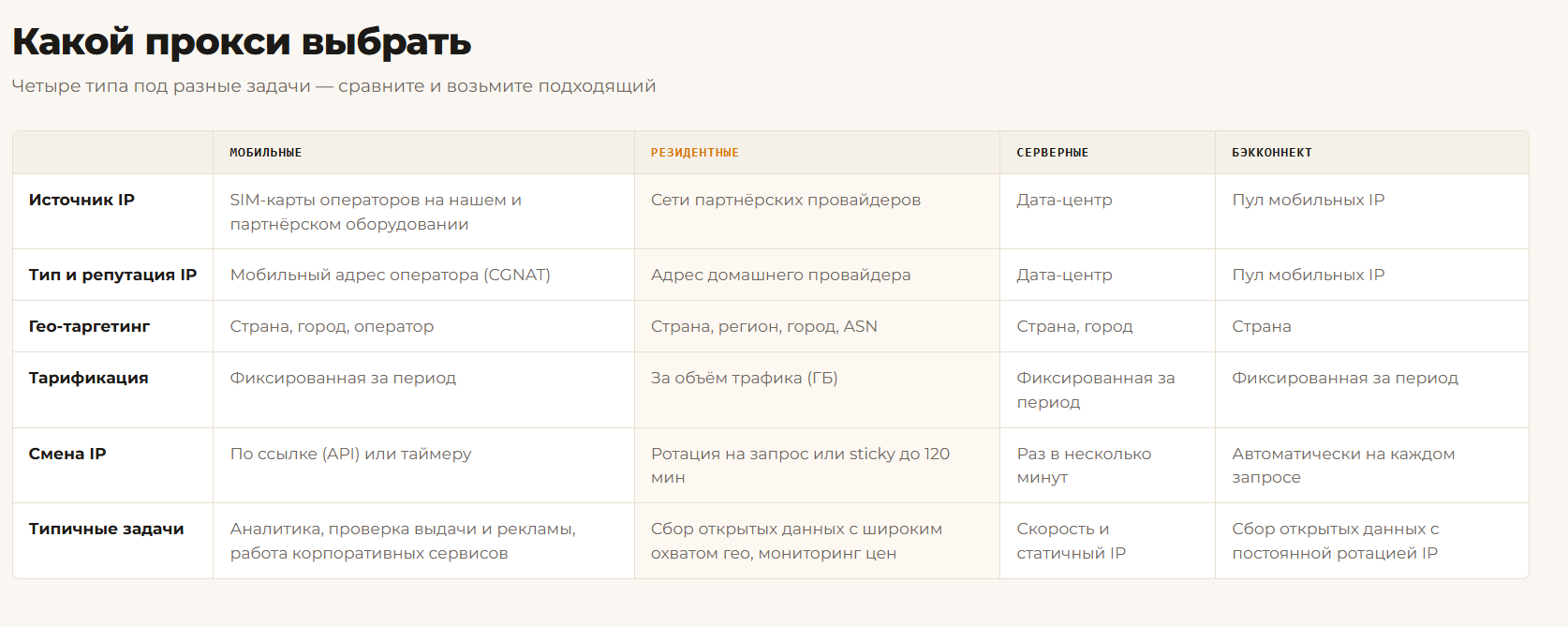Click cell "Сбор открытых данных с широким охватом гео"

(796, 541)
